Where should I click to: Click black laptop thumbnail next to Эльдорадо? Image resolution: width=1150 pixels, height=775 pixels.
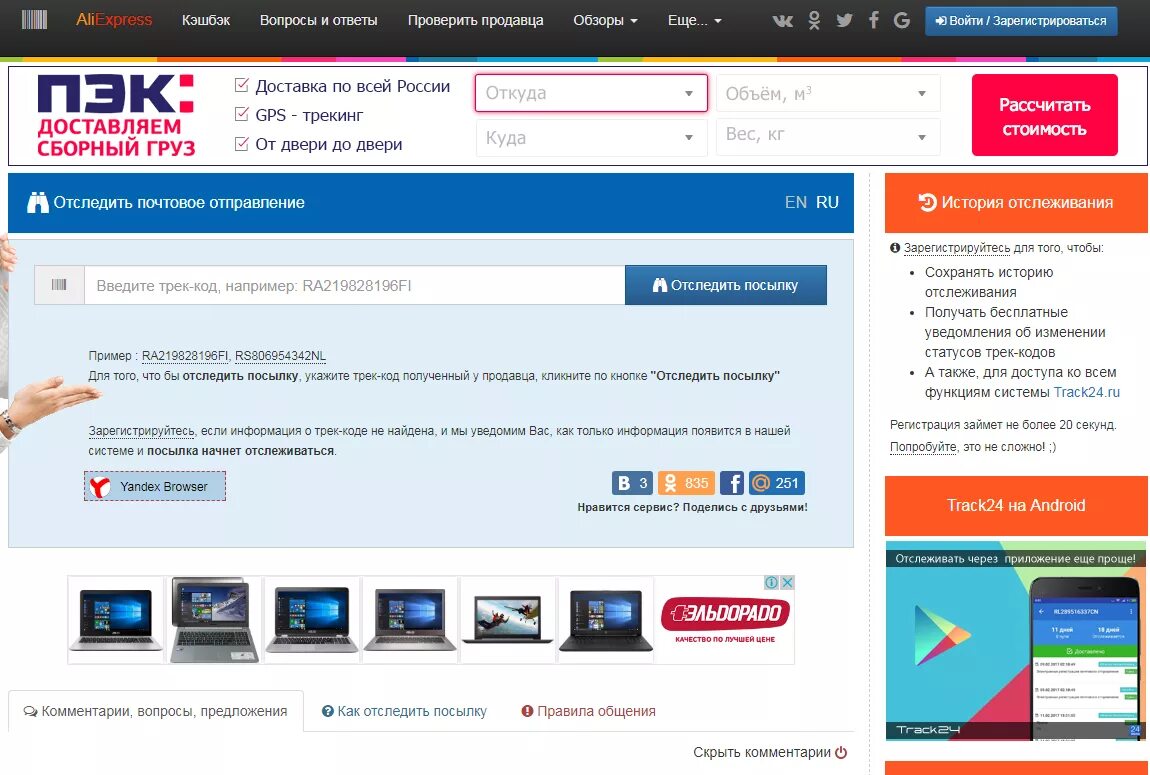(x=606, y=620)
